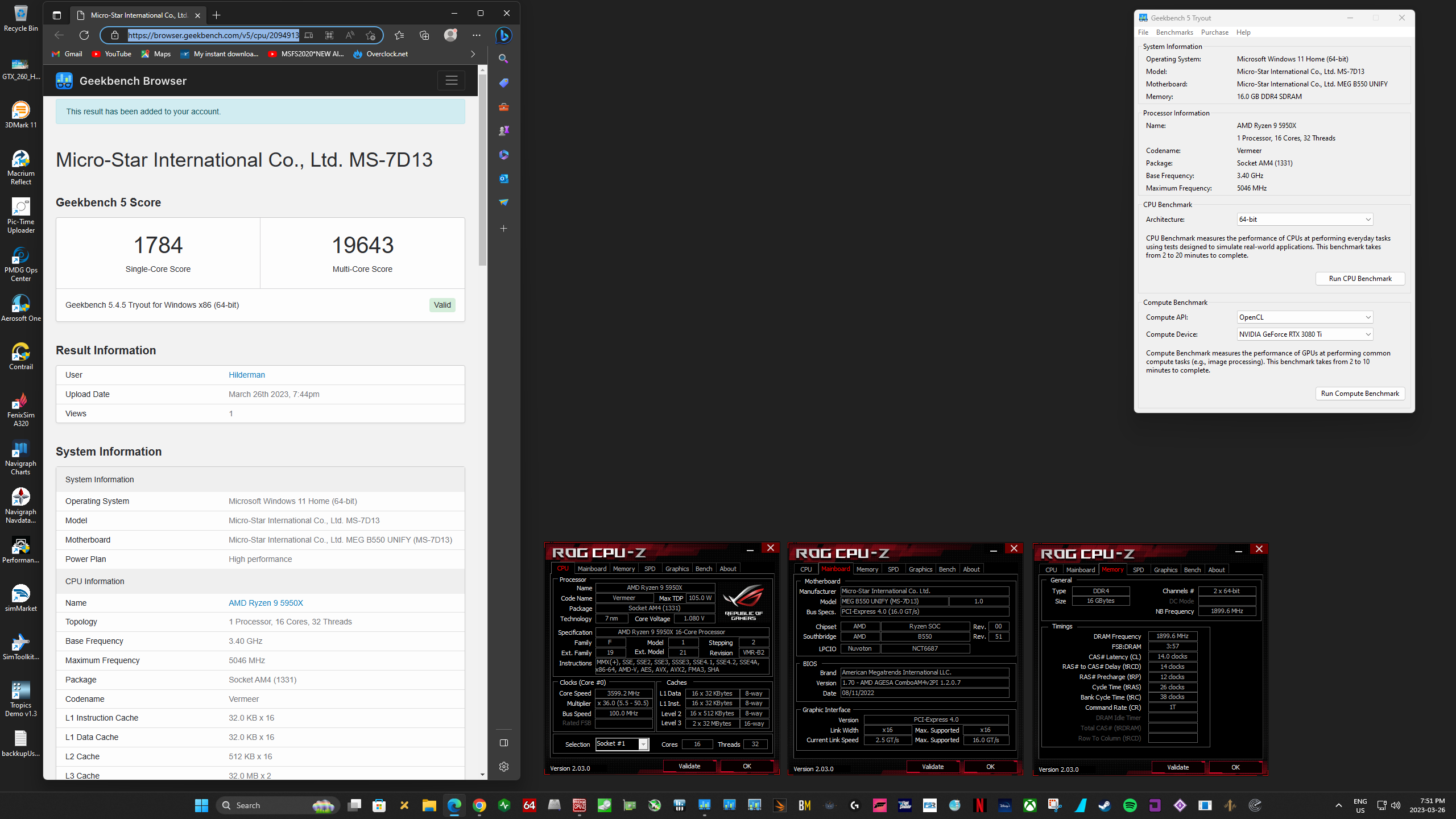Open Netflix from the taskbar
Image resolution: width=1456 pixels, height=819 pixels.
(x=980, y=805)
